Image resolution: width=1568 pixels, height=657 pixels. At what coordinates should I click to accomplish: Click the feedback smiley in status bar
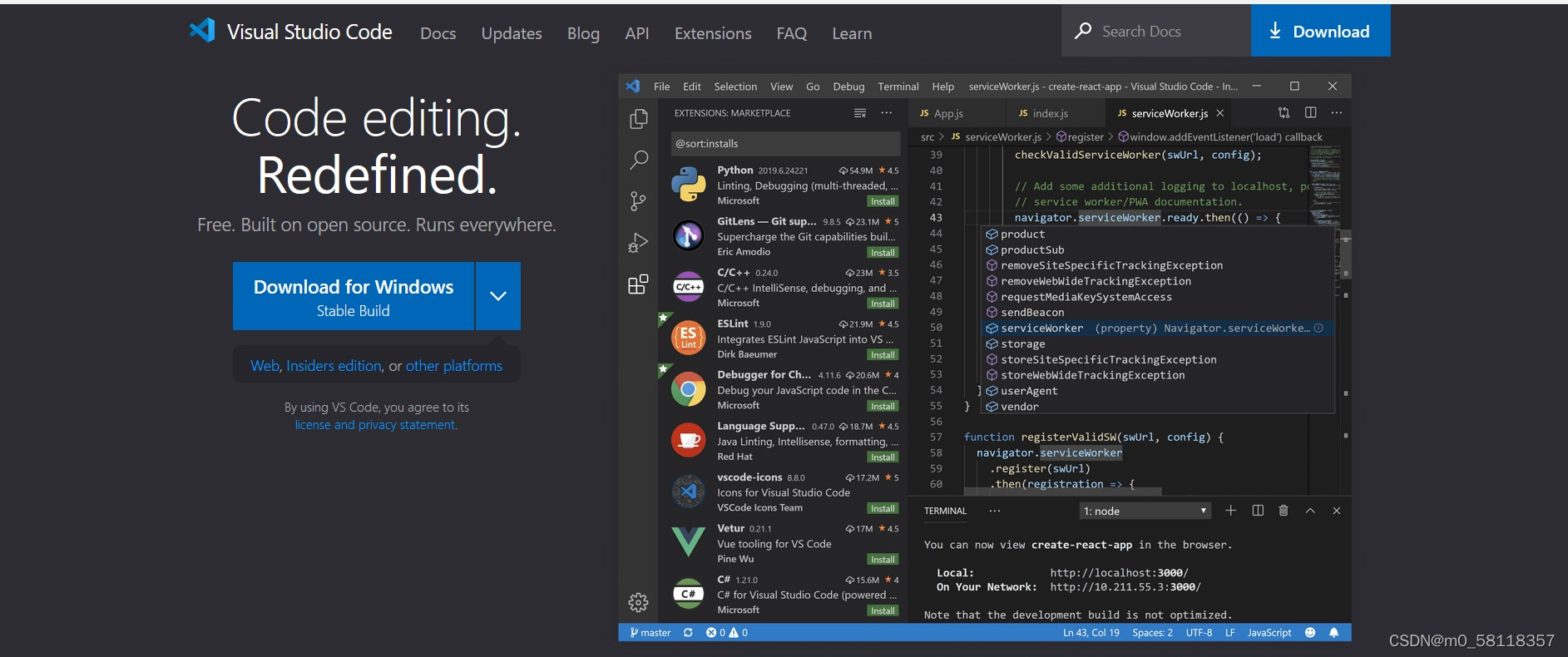1310,633
